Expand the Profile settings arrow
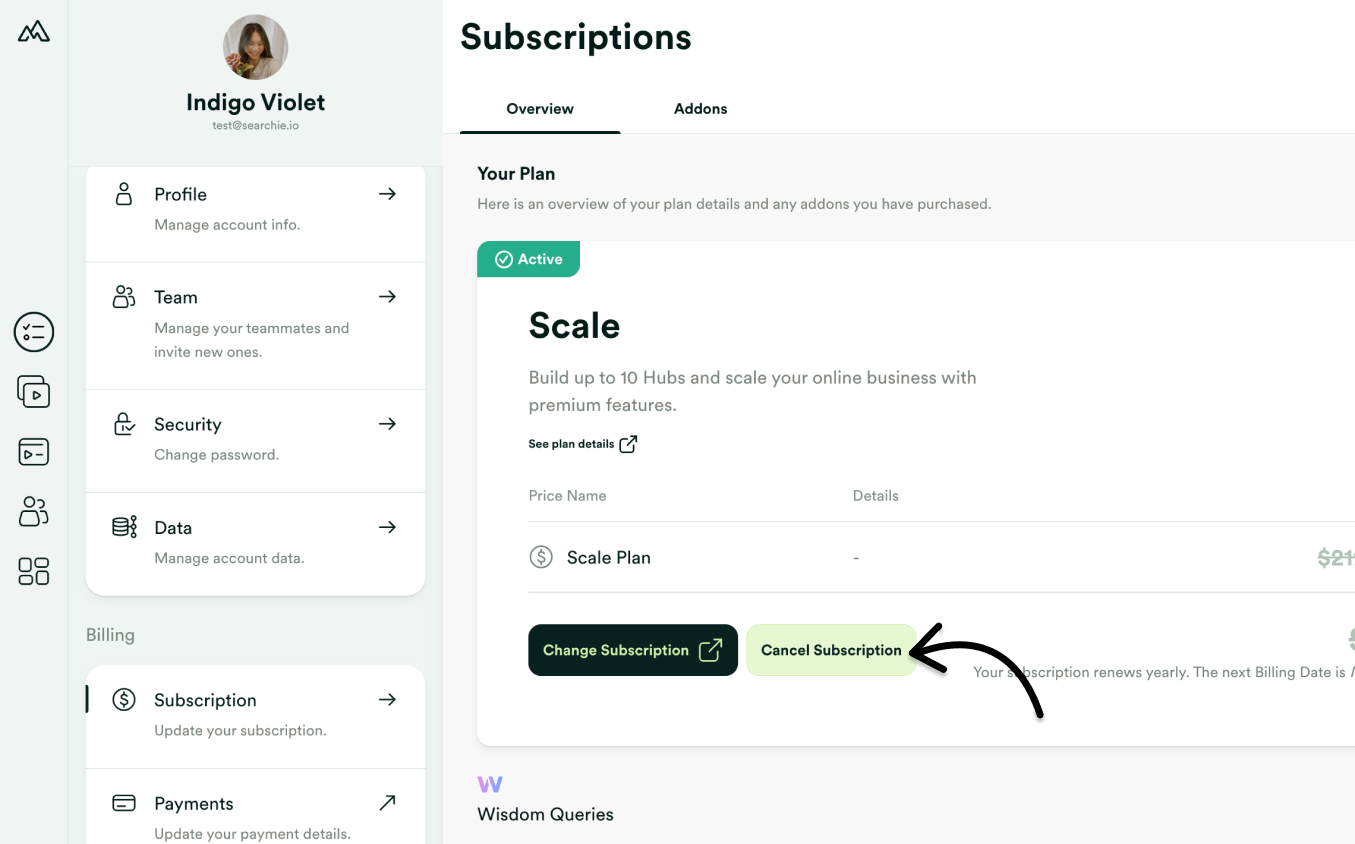Image resolution: width=1355 pixels, height=844 pixels. click(x=387, y=194)
